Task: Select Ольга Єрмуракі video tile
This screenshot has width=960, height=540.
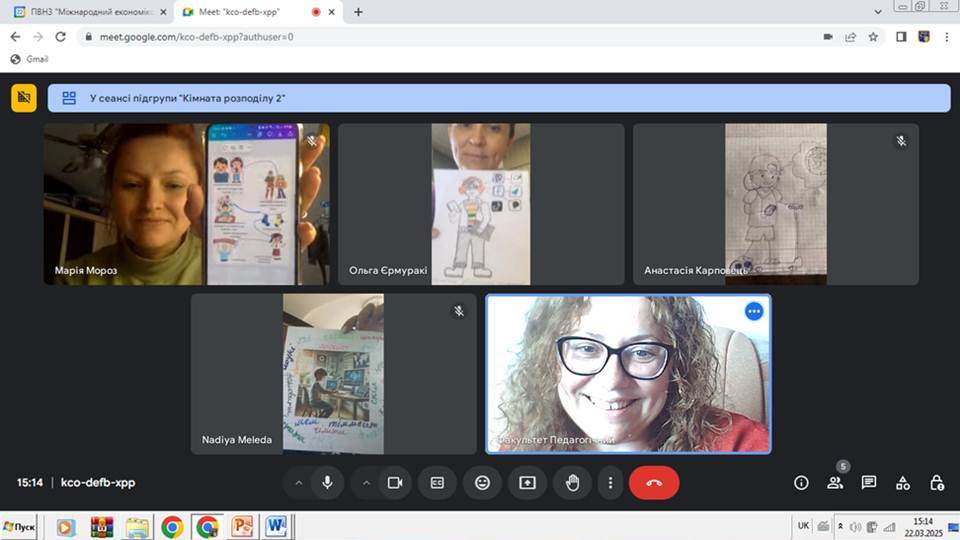Action: point(481,204)
